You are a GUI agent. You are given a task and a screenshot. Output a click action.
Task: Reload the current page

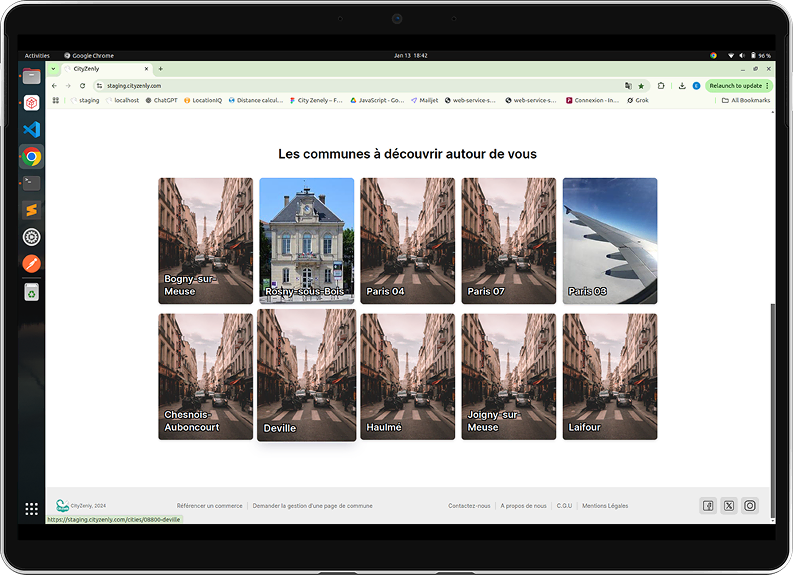point(82,86)
